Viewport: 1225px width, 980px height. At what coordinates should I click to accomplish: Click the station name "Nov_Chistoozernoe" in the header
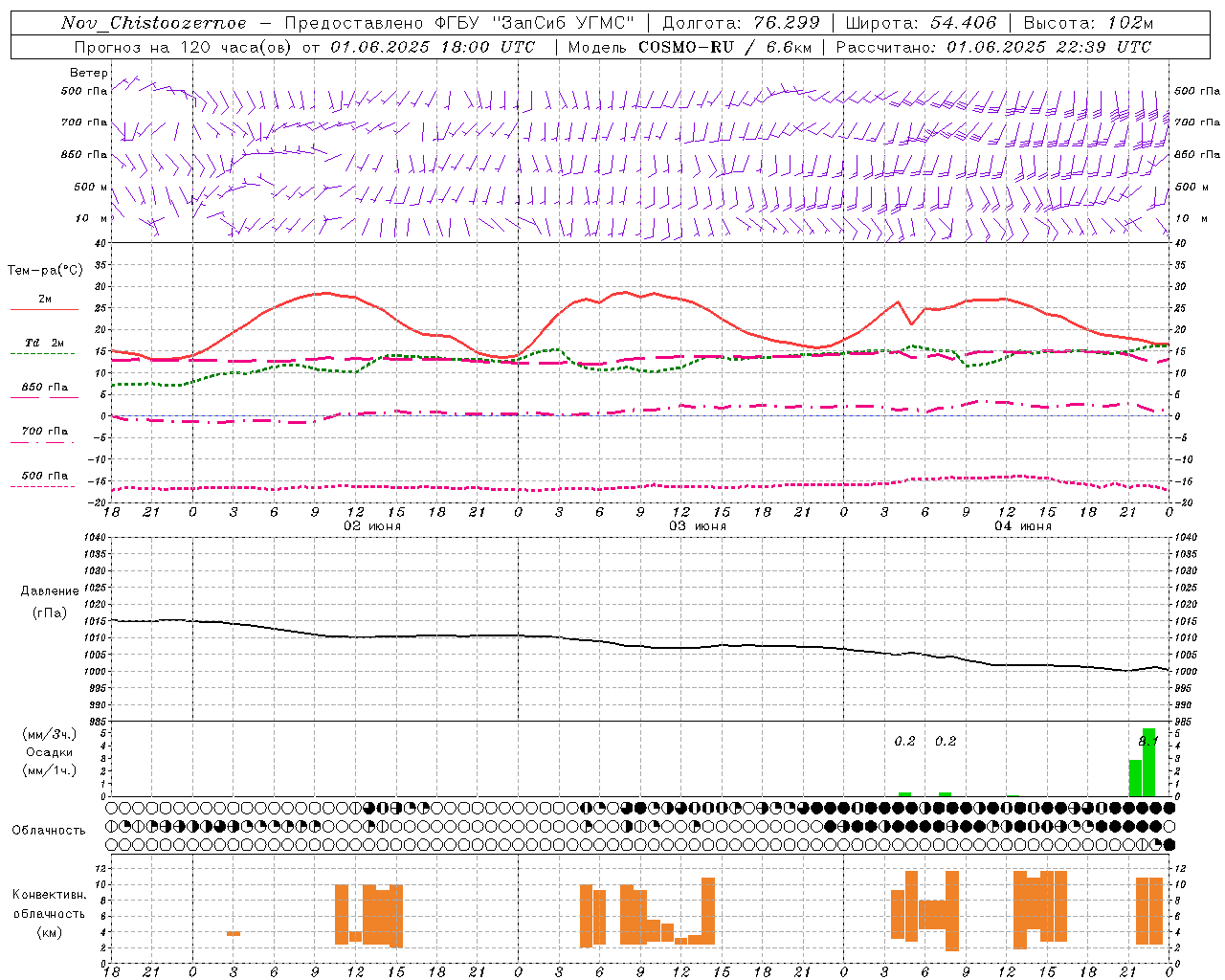pyautogui.click(x=153, y=23)
